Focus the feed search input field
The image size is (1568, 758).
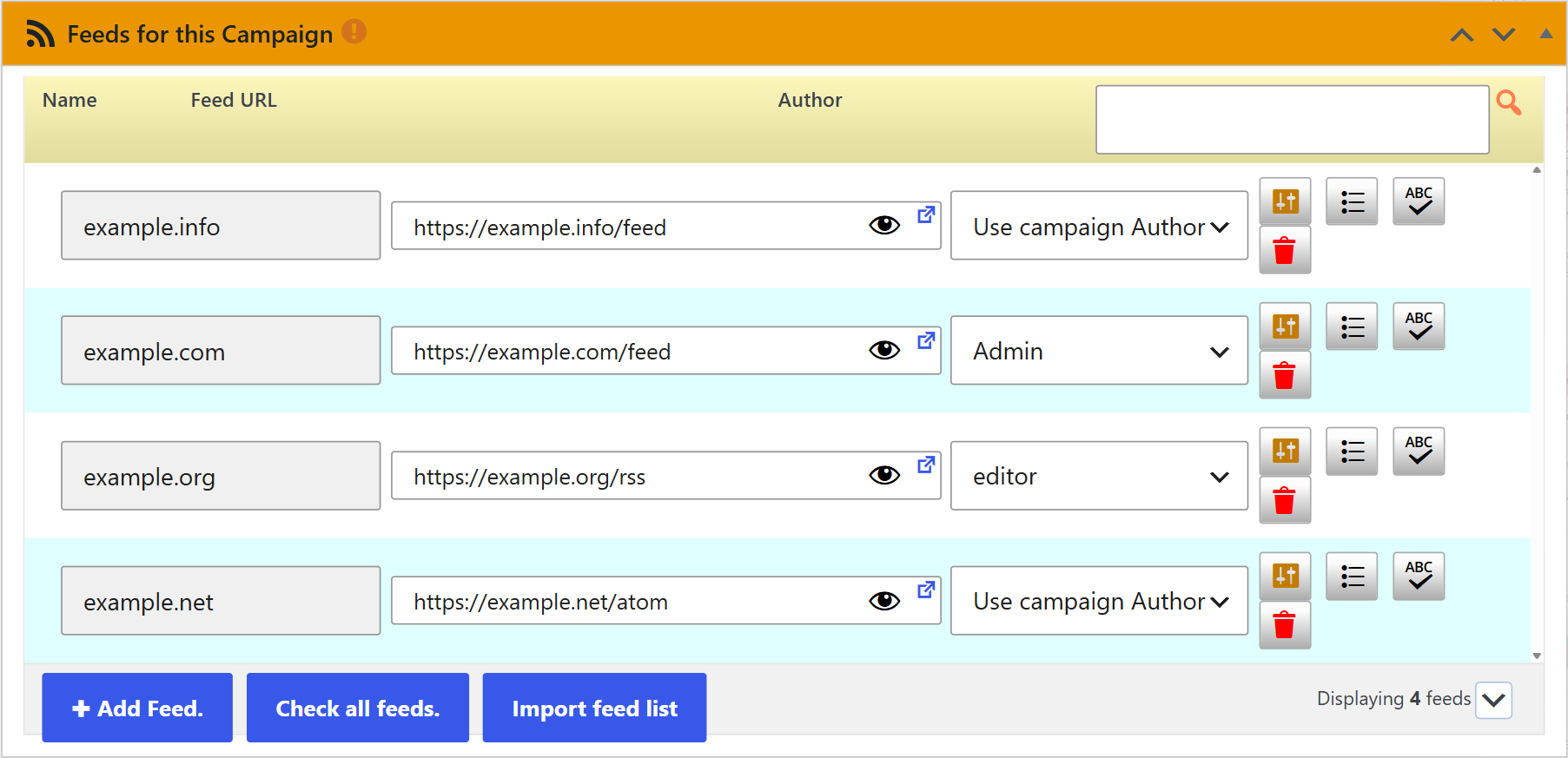click(1293, 120)
